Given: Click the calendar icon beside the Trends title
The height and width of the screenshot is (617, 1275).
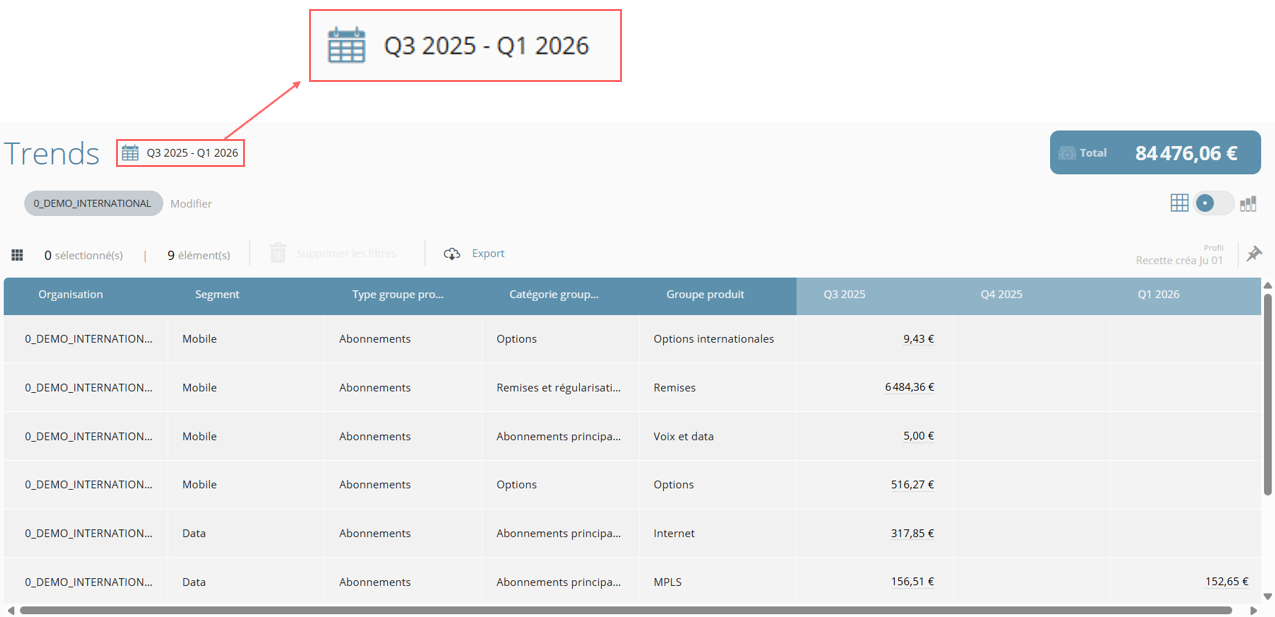Looking at the screenshot, I should tap(130, 153).
